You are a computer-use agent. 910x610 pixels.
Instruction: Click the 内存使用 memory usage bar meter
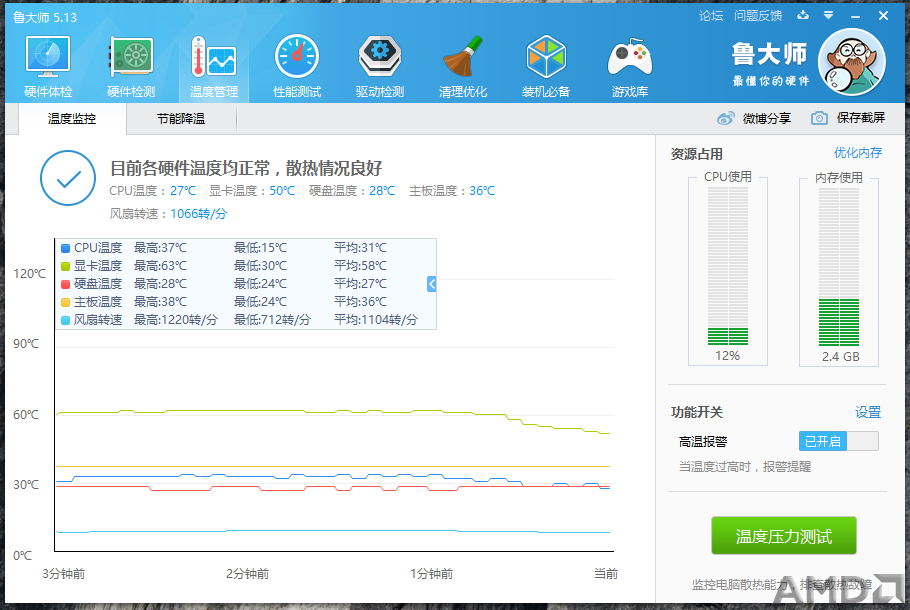point(839,267)
